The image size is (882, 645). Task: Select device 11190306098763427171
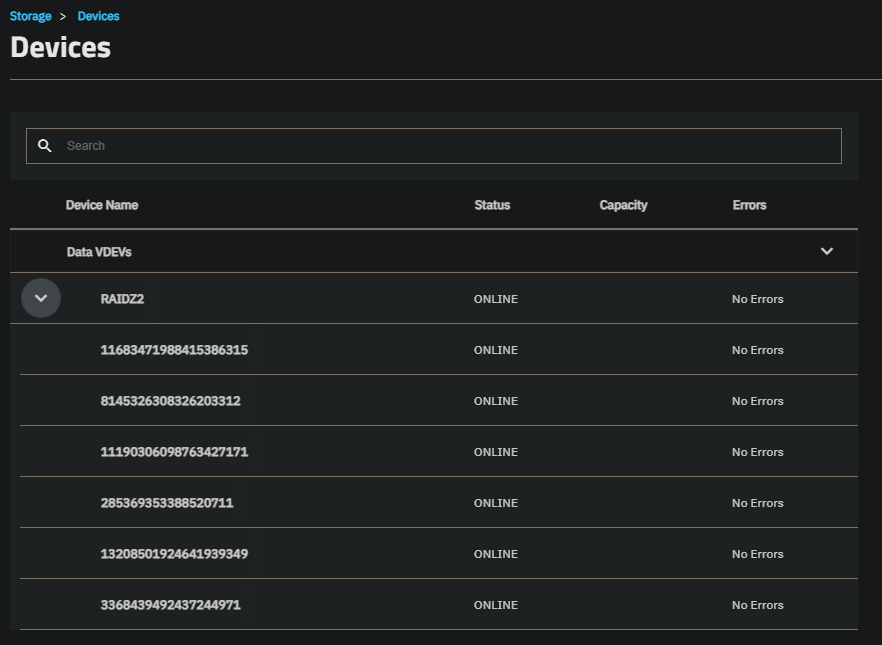[x=174, y=452]
